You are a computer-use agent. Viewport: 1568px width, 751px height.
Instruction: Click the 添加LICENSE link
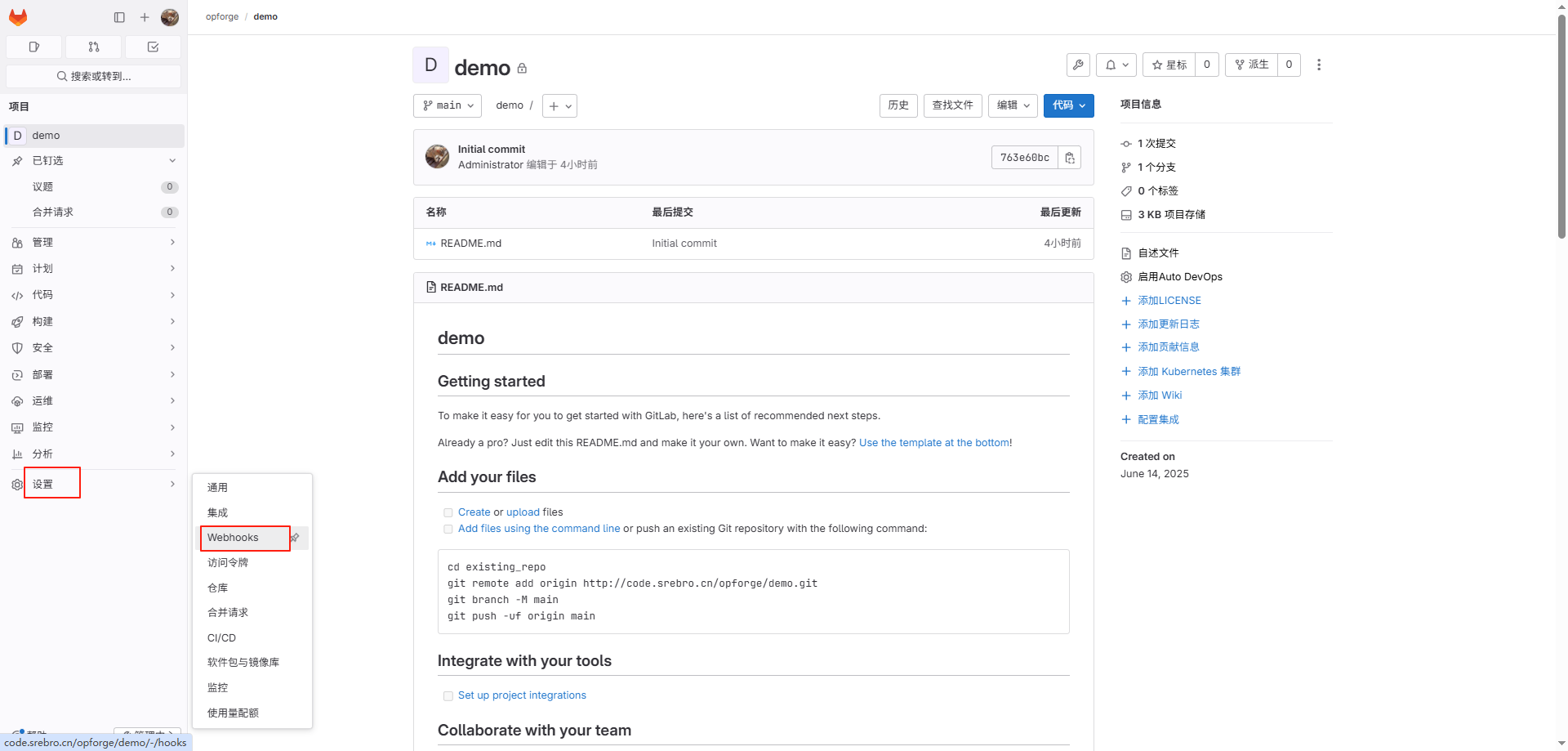pyautogui.click(x=1169, y=301)
